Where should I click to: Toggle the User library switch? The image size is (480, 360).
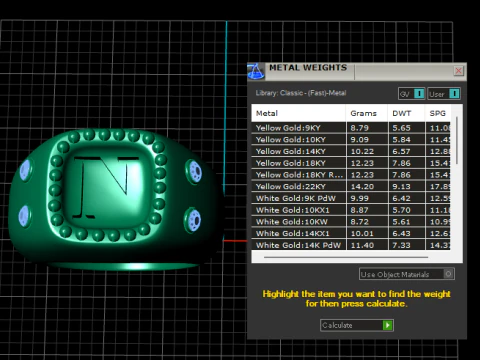tap(444, 94)
